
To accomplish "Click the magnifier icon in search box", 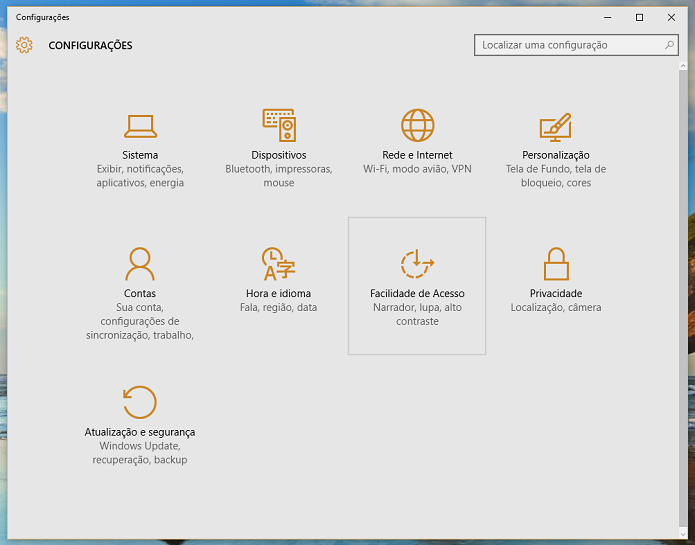I will click(x=669, y=45).
